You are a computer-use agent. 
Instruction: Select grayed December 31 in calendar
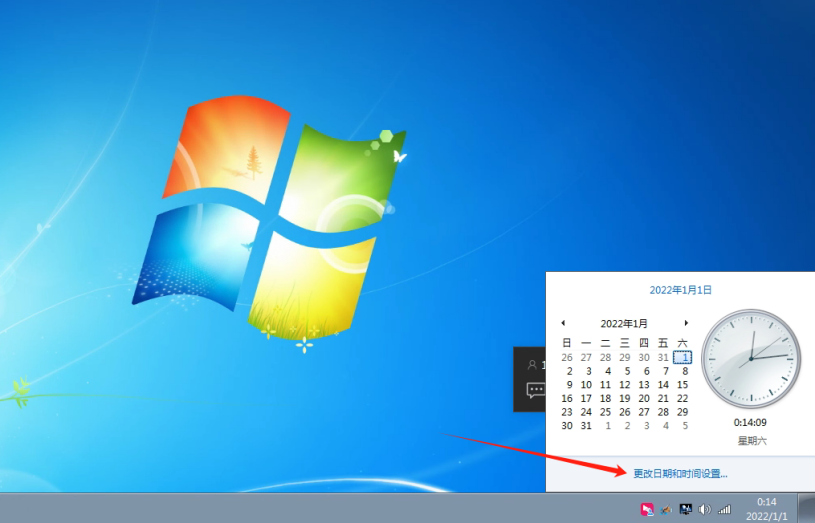coord(663,358)
